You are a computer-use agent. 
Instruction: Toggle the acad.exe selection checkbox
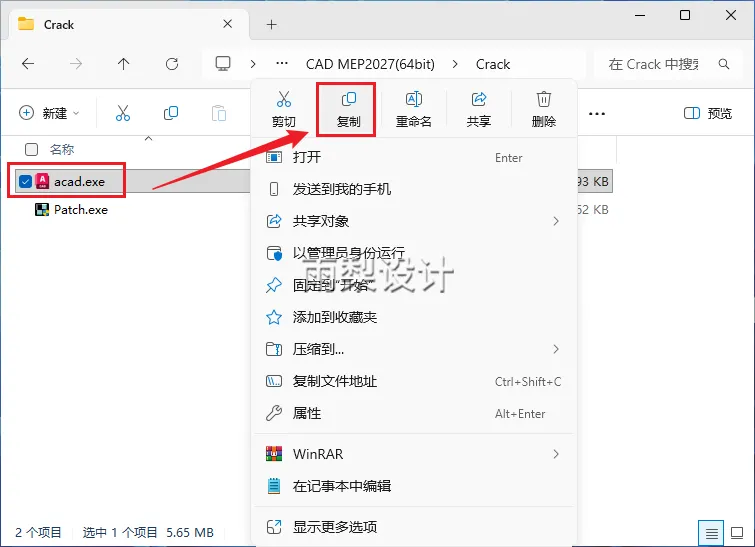pos(25,182)
